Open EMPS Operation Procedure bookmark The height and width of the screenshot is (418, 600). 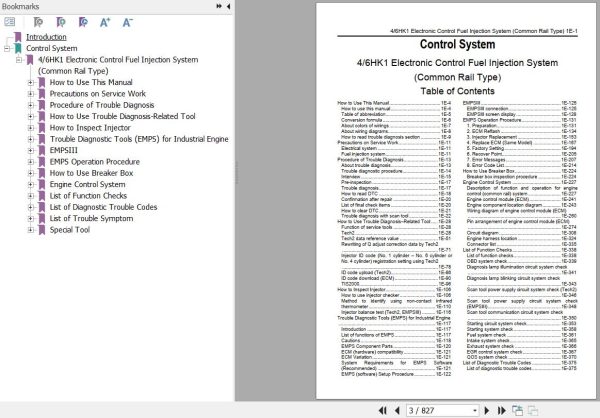[x=95, y=162]
